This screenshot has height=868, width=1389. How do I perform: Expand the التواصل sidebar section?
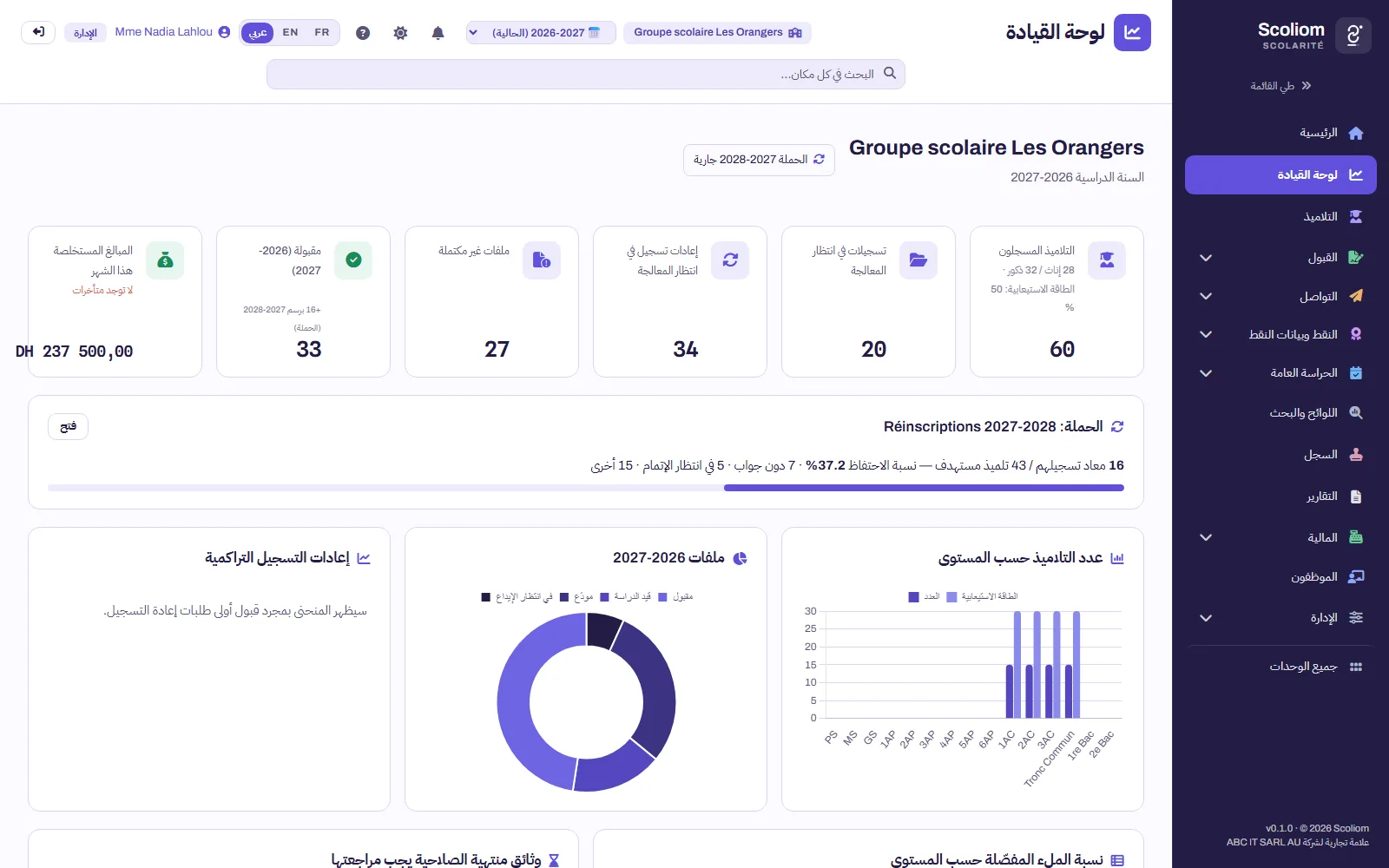(x=1206, y=296)
